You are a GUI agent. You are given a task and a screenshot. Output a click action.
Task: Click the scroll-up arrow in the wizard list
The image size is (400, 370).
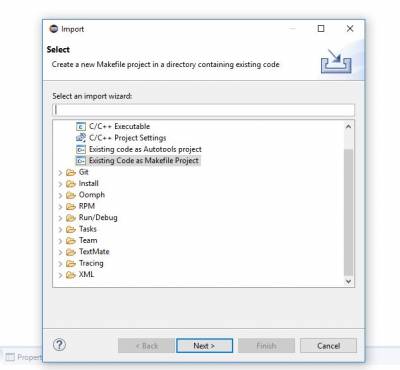(x=348, y=127)
